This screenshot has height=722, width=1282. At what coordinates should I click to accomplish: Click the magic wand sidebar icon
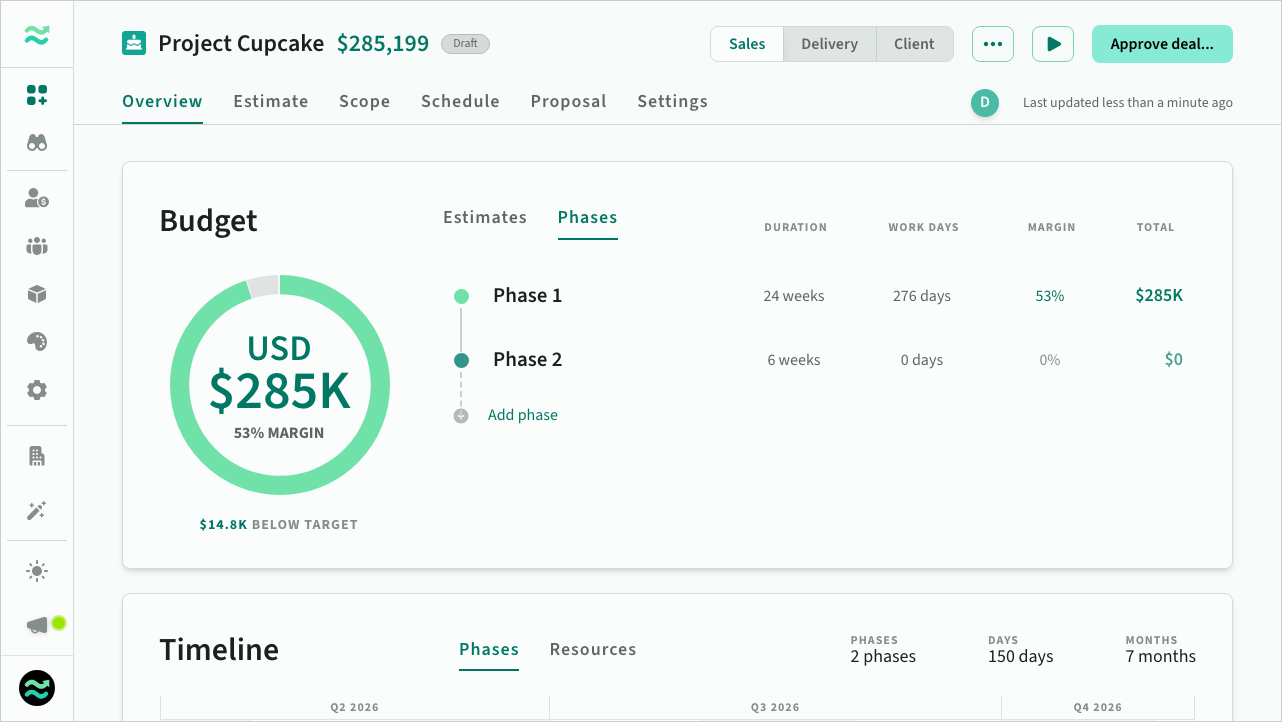point(37,511)
